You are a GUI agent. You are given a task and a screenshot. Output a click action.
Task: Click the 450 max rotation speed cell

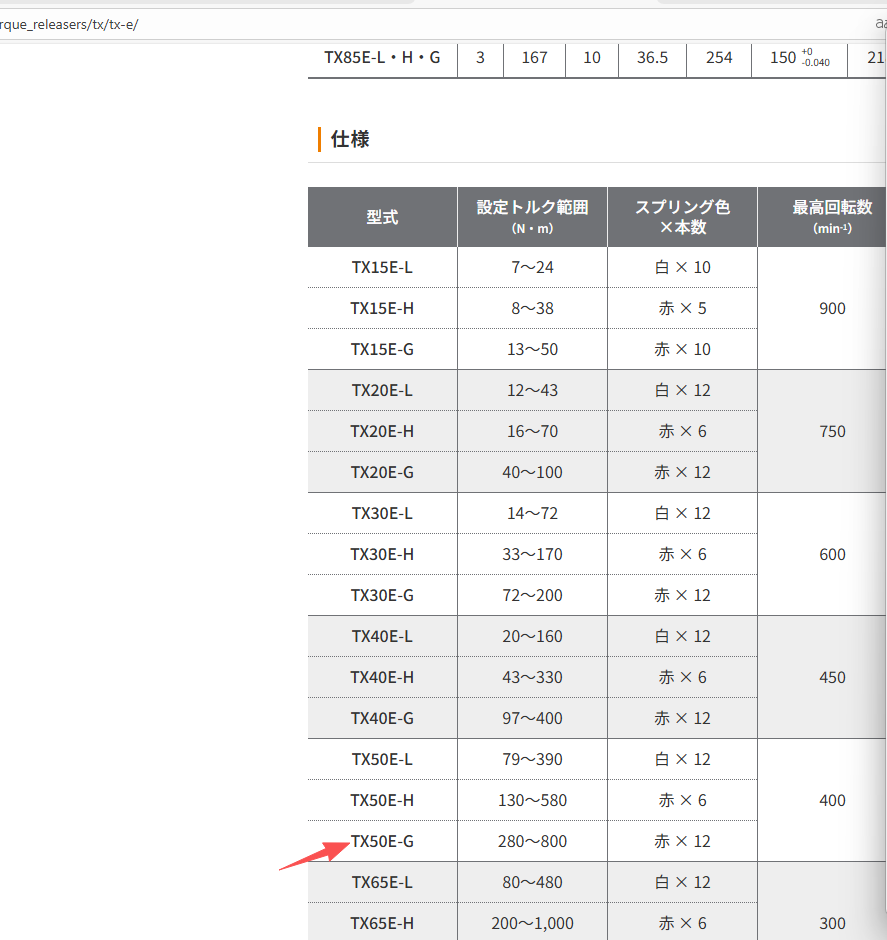tap(831, 678)
